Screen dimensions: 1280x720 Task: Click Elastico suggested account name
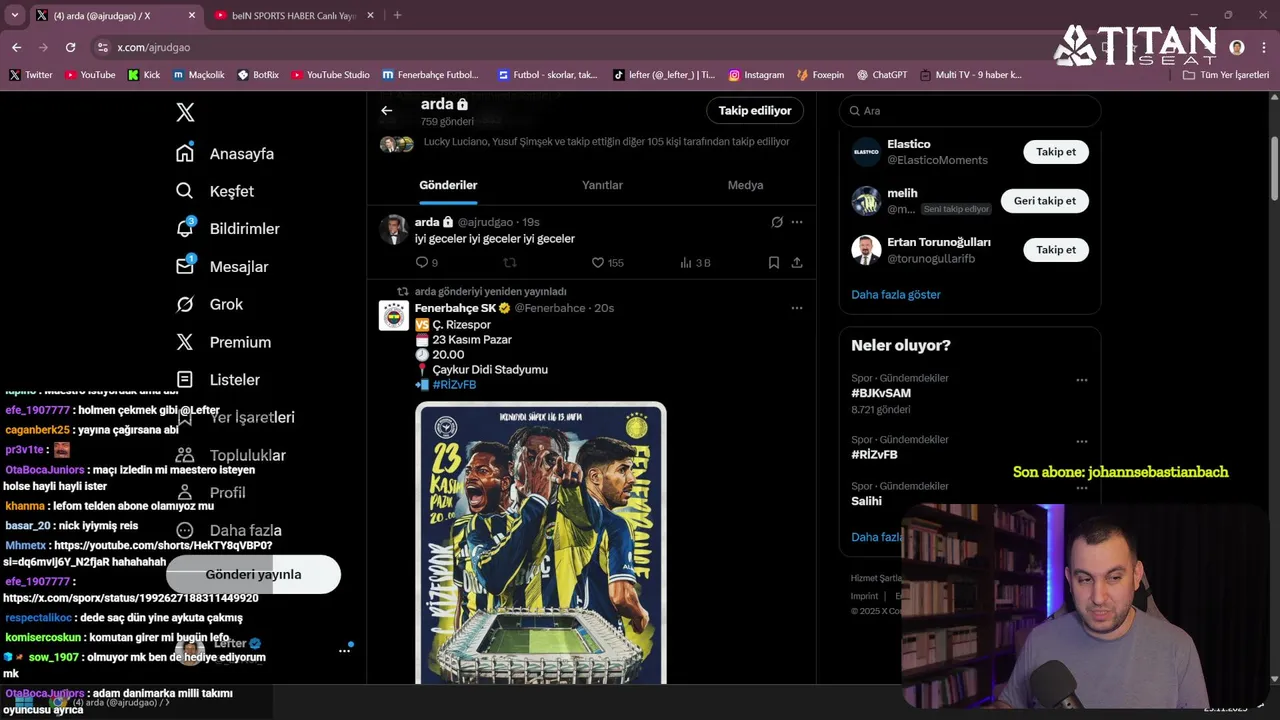(909, 144)
